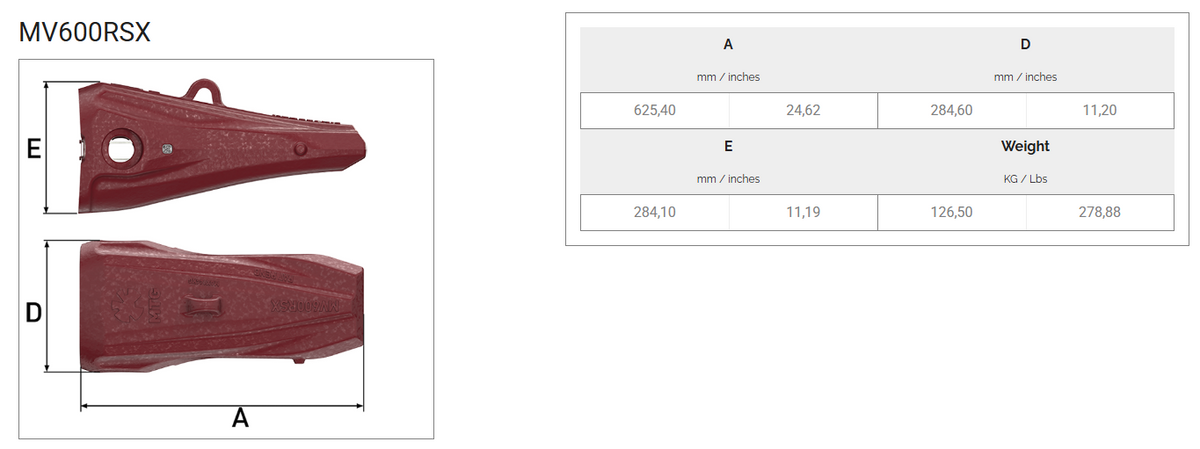Image resolution: width=1200 pixels, height=449 pixels.
Task: Click the A dimension label below arrow
Action: pos(240,418)
